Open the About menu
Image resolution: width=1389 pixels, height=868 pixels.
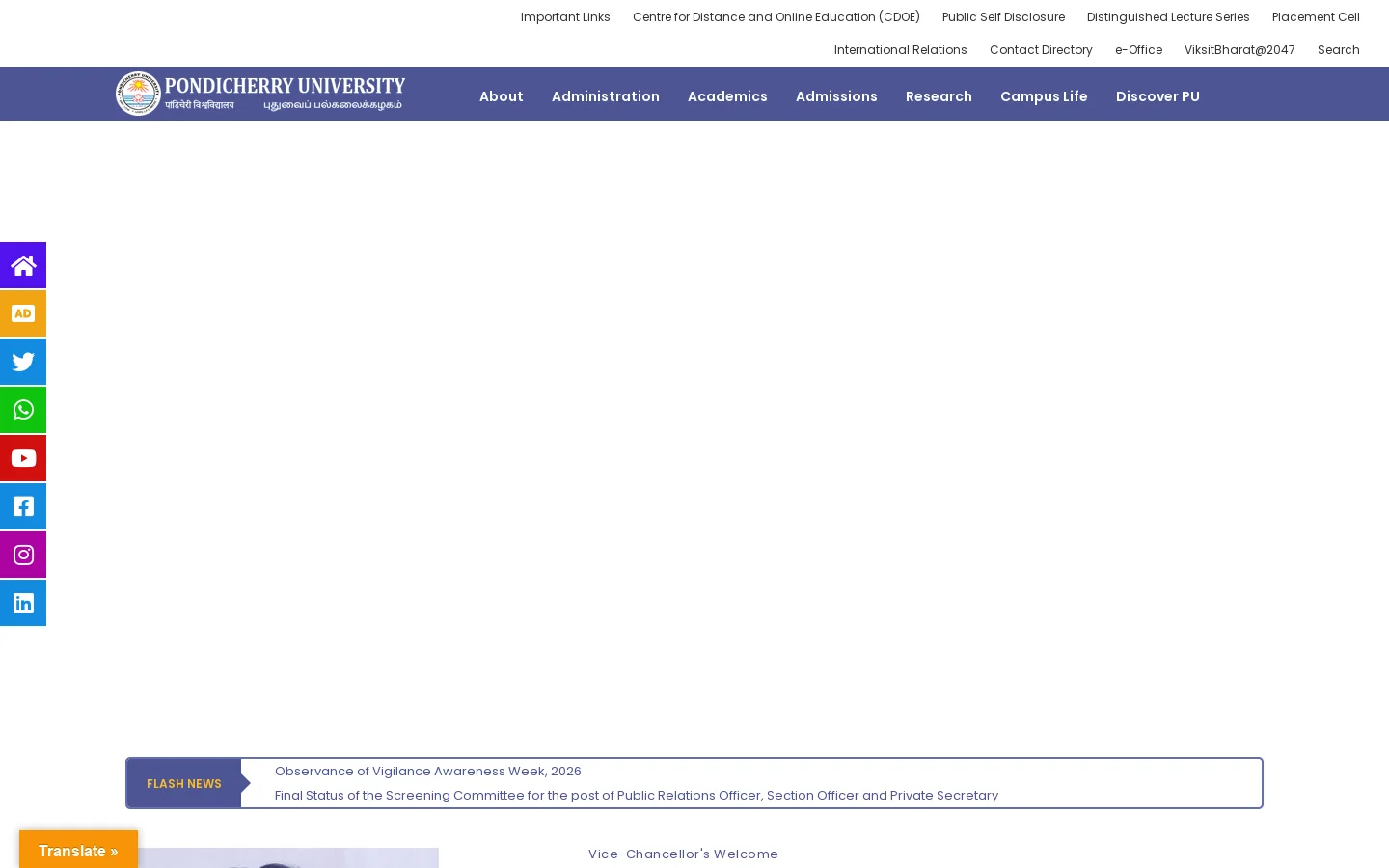tap(502, 96)
